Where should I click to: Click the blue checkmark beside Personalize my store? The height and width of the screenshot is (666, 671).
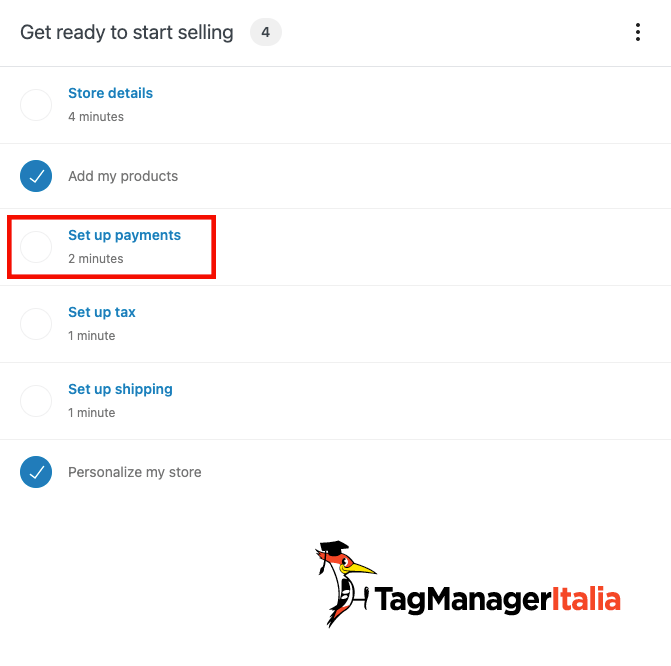(x=36, y=472)
